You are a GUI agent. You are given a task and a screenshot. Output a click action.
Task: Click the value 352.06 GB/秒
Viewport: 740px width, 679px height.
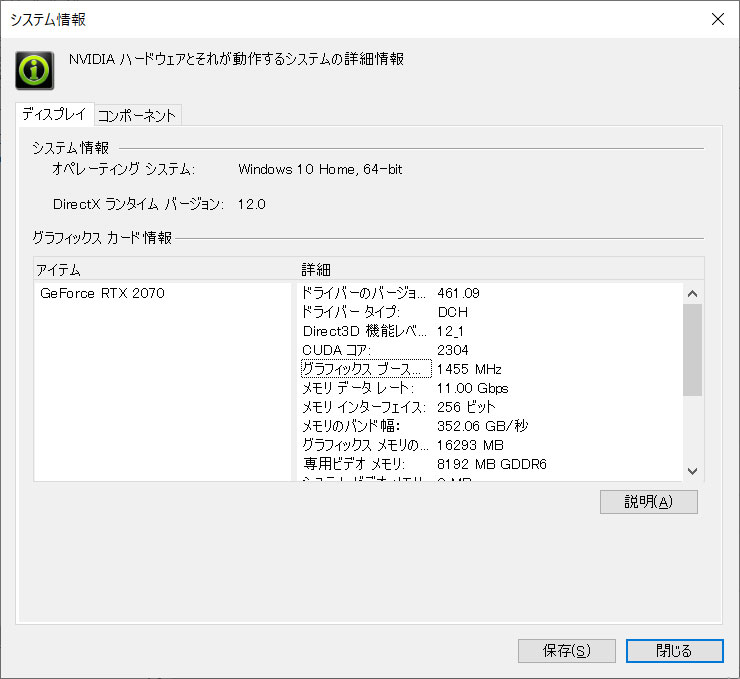click(483, 426)
